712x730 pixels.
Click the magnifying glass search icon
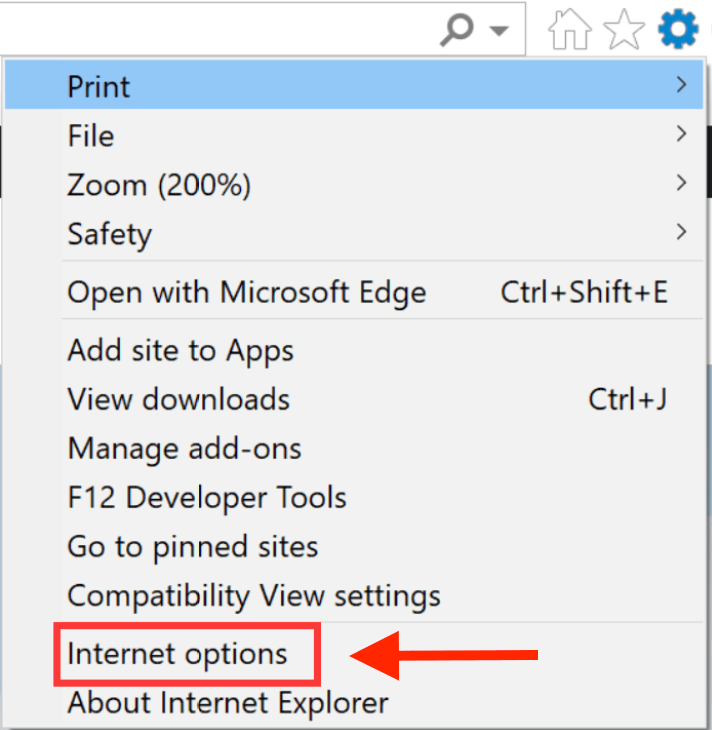pos(457,29)
